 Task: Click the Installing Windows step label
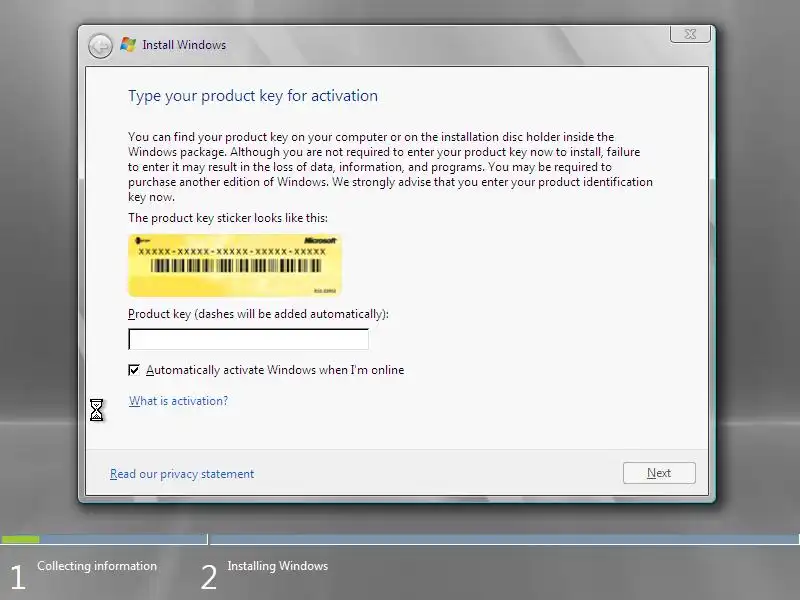(x=278, y=566)
